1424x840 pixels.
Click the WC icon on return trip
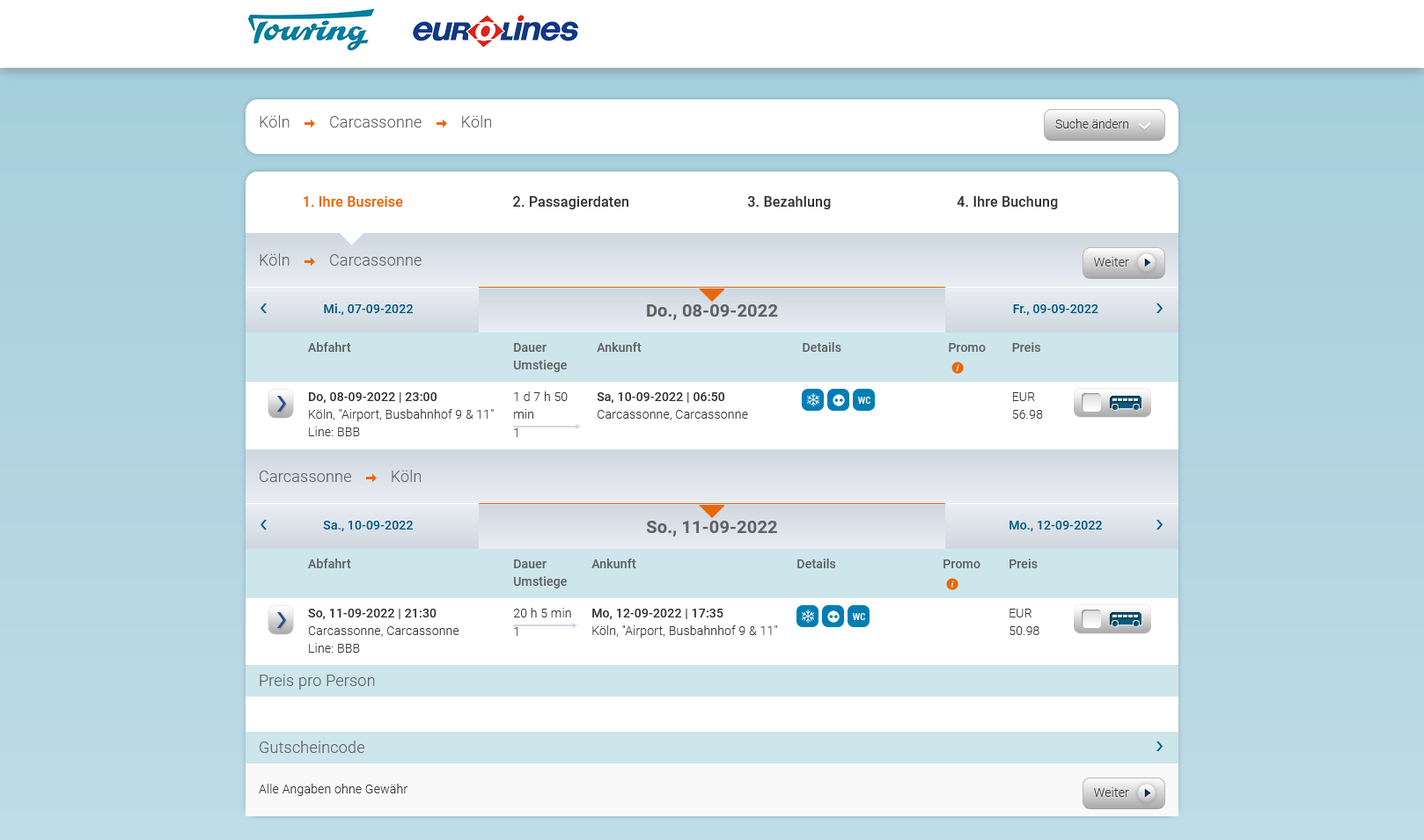coord(858,617)
